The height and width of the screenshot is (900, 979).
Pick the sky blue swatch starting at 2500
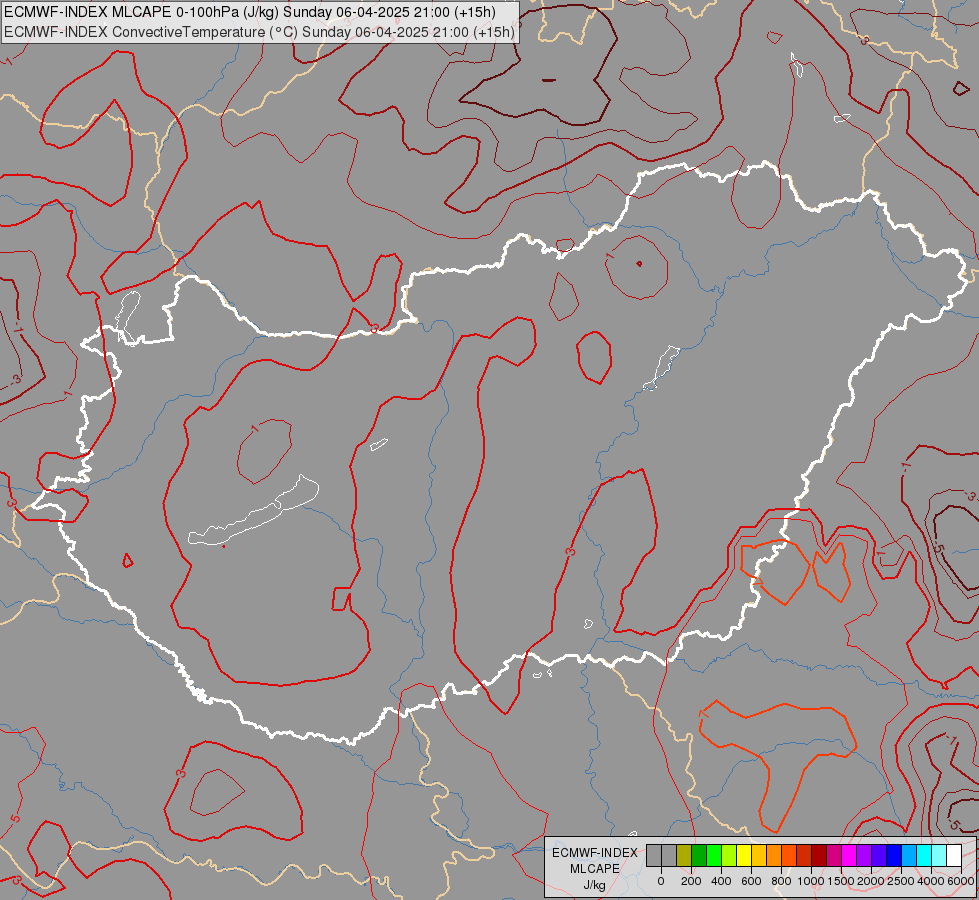tap(909, 855)
